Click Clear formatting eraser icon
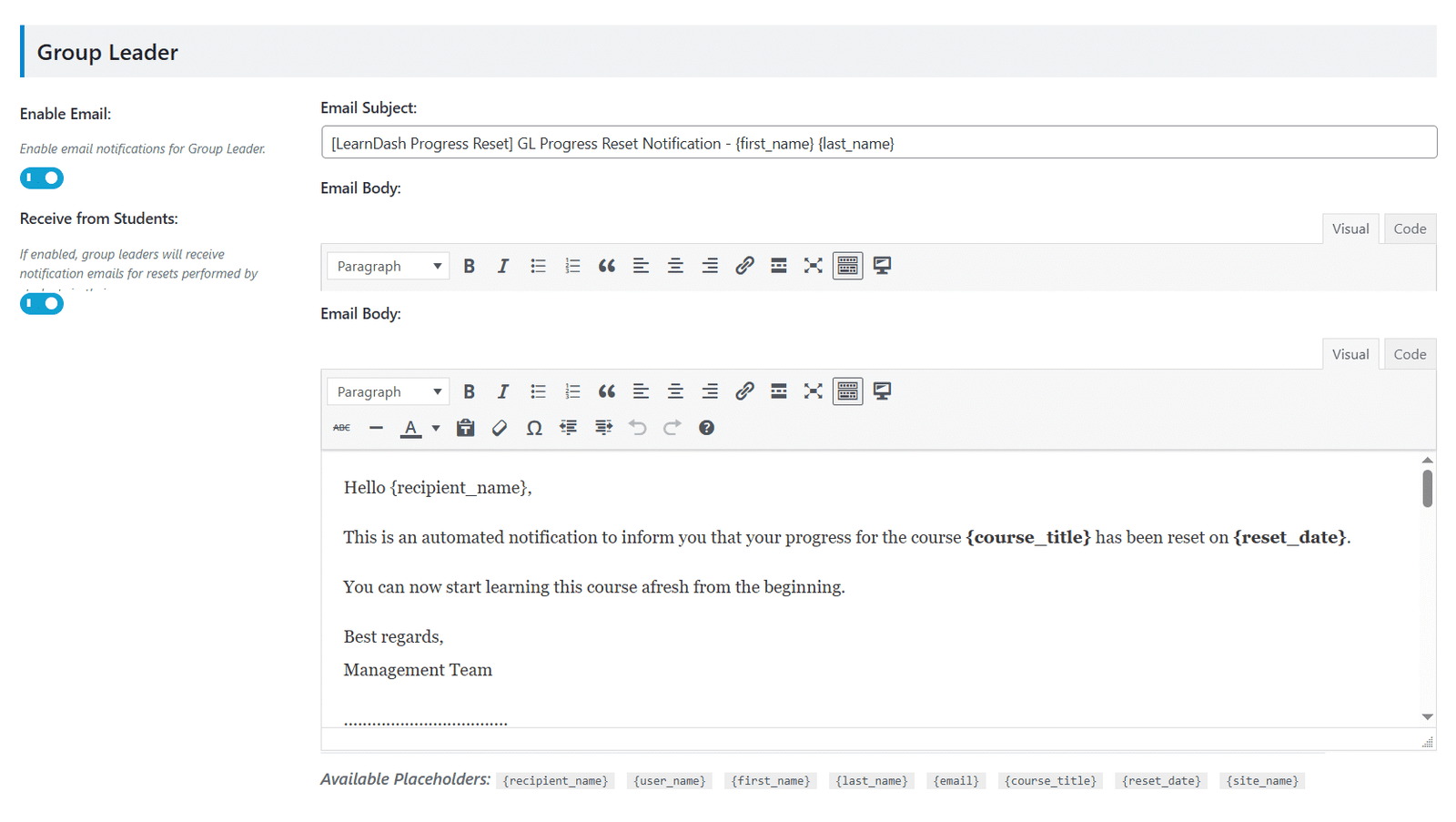Image resolution: width=1456 pixels, height=822 pixels. pyautogui.click(x=500, y=428)
